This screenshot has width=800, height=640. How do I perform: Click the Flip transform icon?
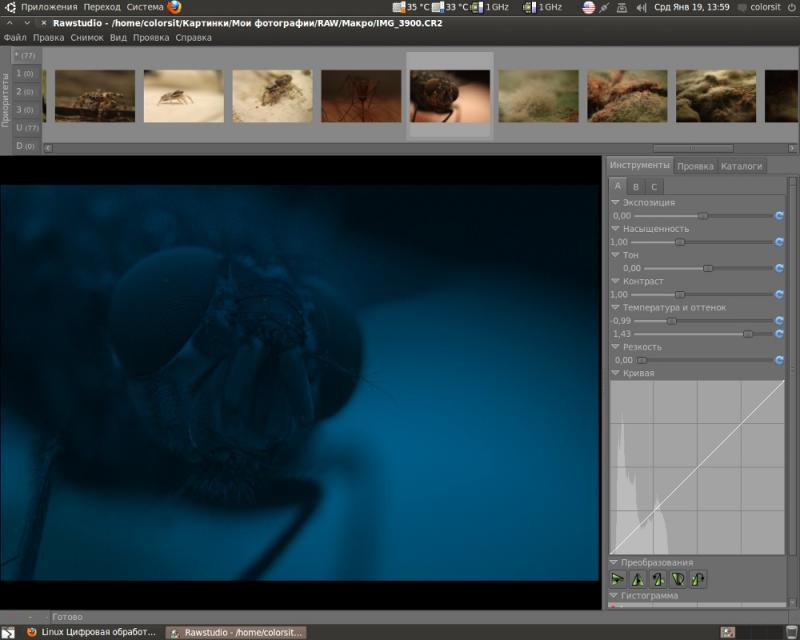617,579
